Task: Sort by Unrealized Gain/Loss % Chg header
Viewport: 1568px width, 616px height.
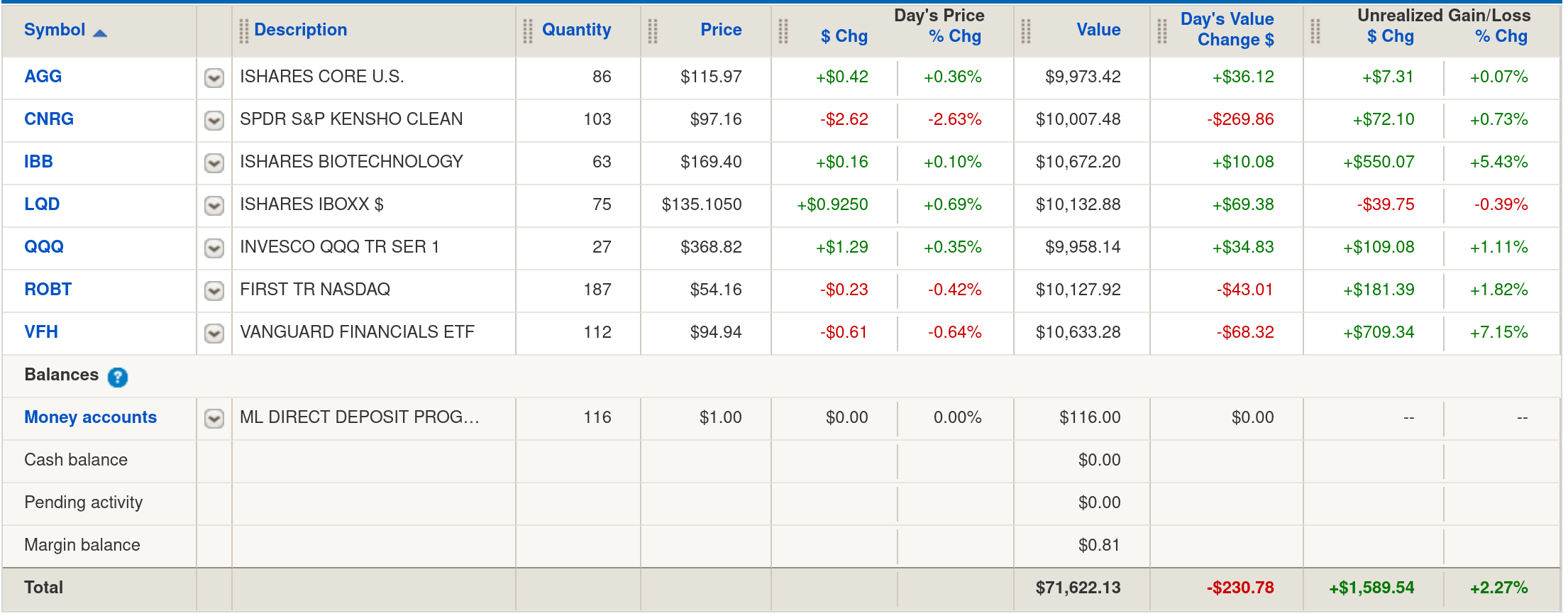Action: [1501, 36]
